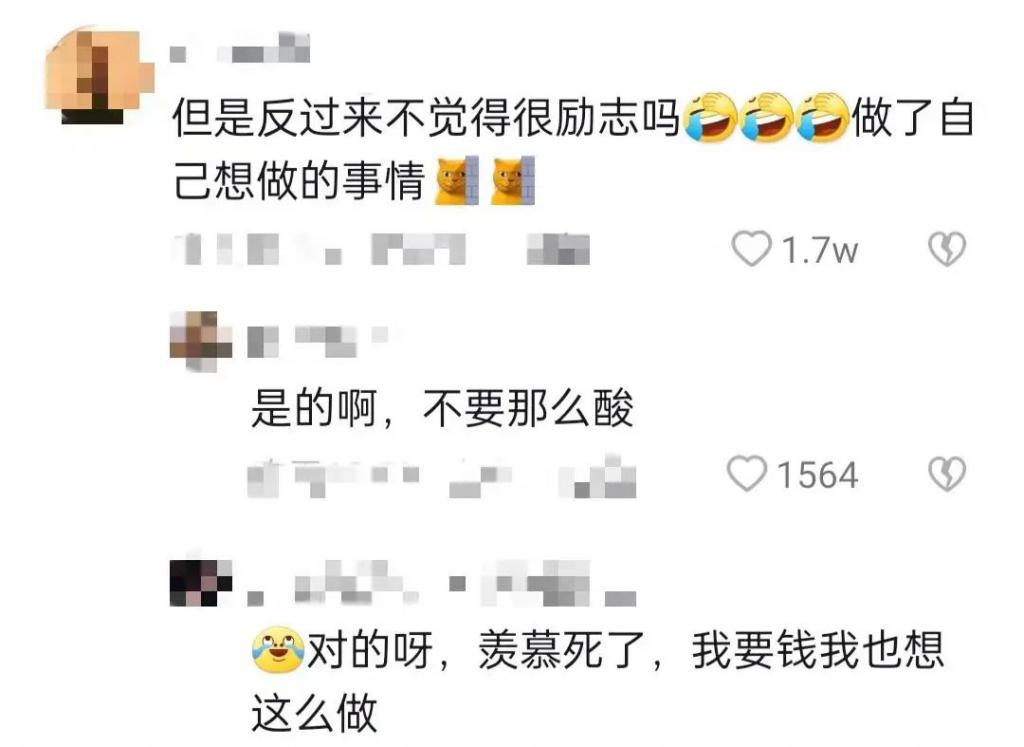
Task: Select the reply 是的啊，不要那么酸
Action: tap(442, 409)
